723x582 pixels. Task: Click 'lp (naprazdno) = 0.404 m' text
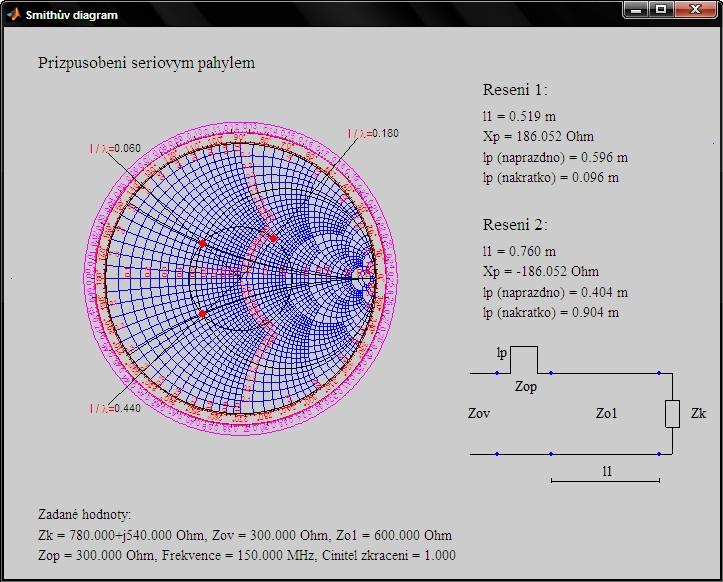pyautogui.click(x=555, y=292)
